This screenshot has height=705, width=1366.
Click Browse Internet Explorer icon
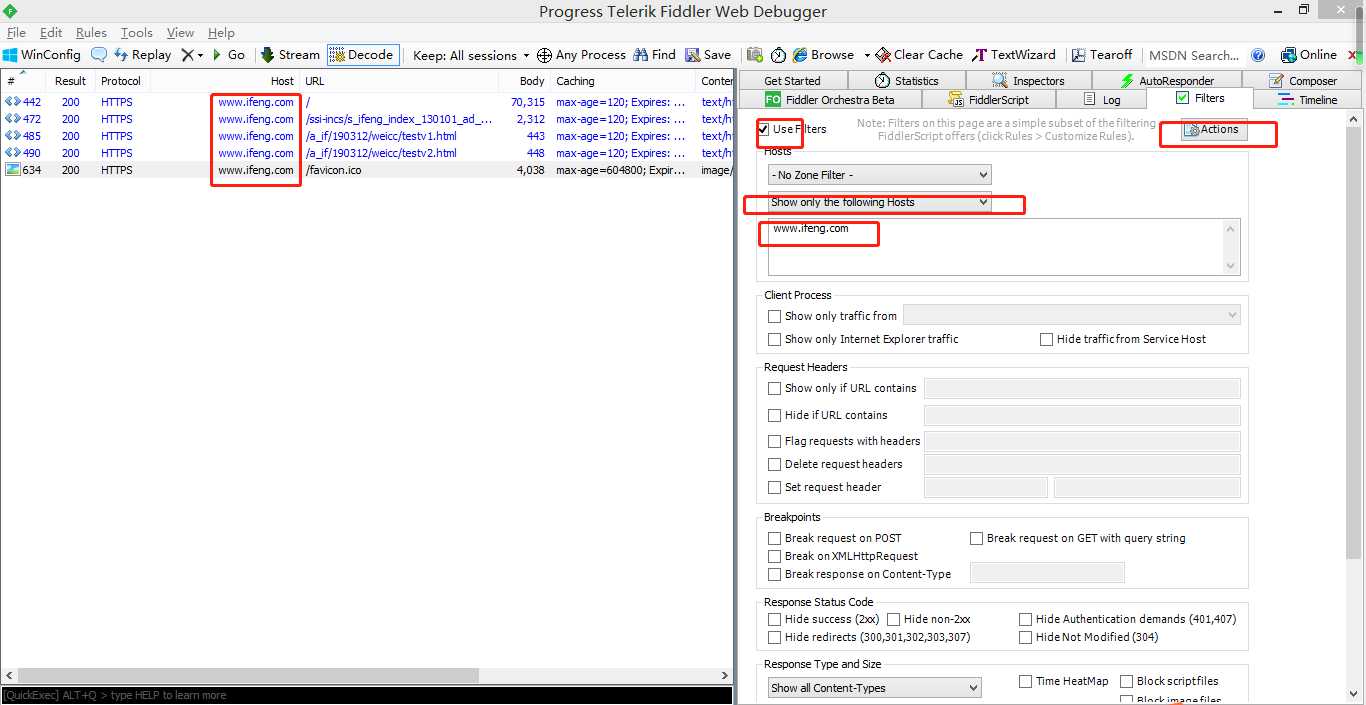pos(823,55)
